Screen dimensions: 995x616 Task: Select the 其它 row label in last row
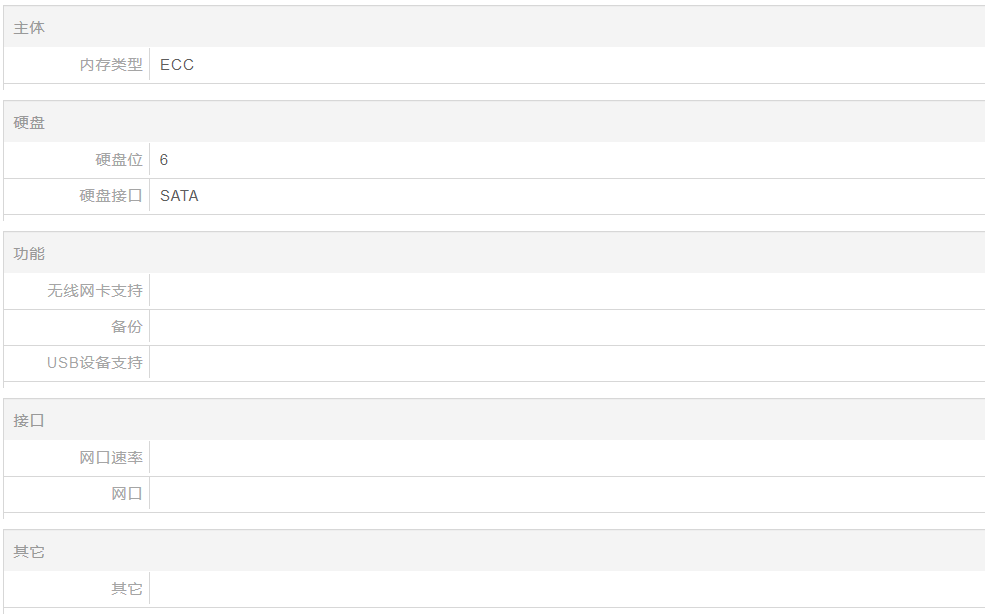127,589
